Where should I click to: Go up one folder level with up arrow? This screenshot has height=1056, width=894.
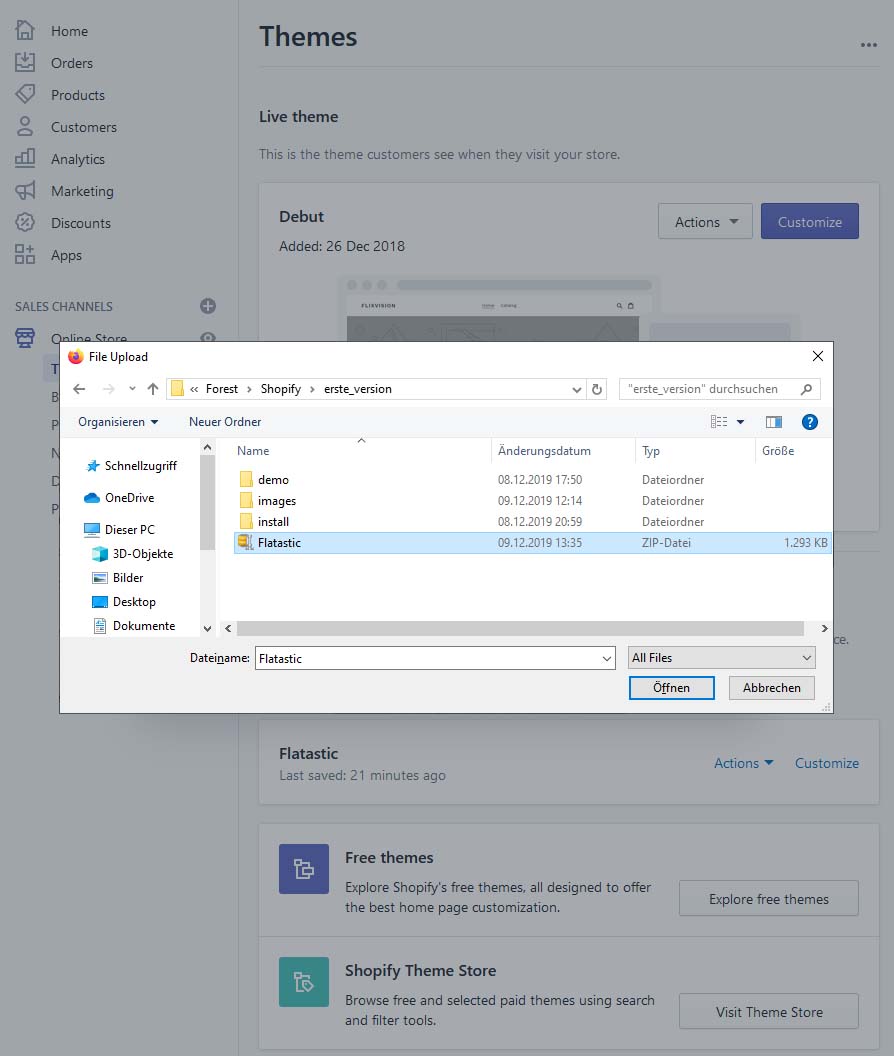click(x=153, y=389)
